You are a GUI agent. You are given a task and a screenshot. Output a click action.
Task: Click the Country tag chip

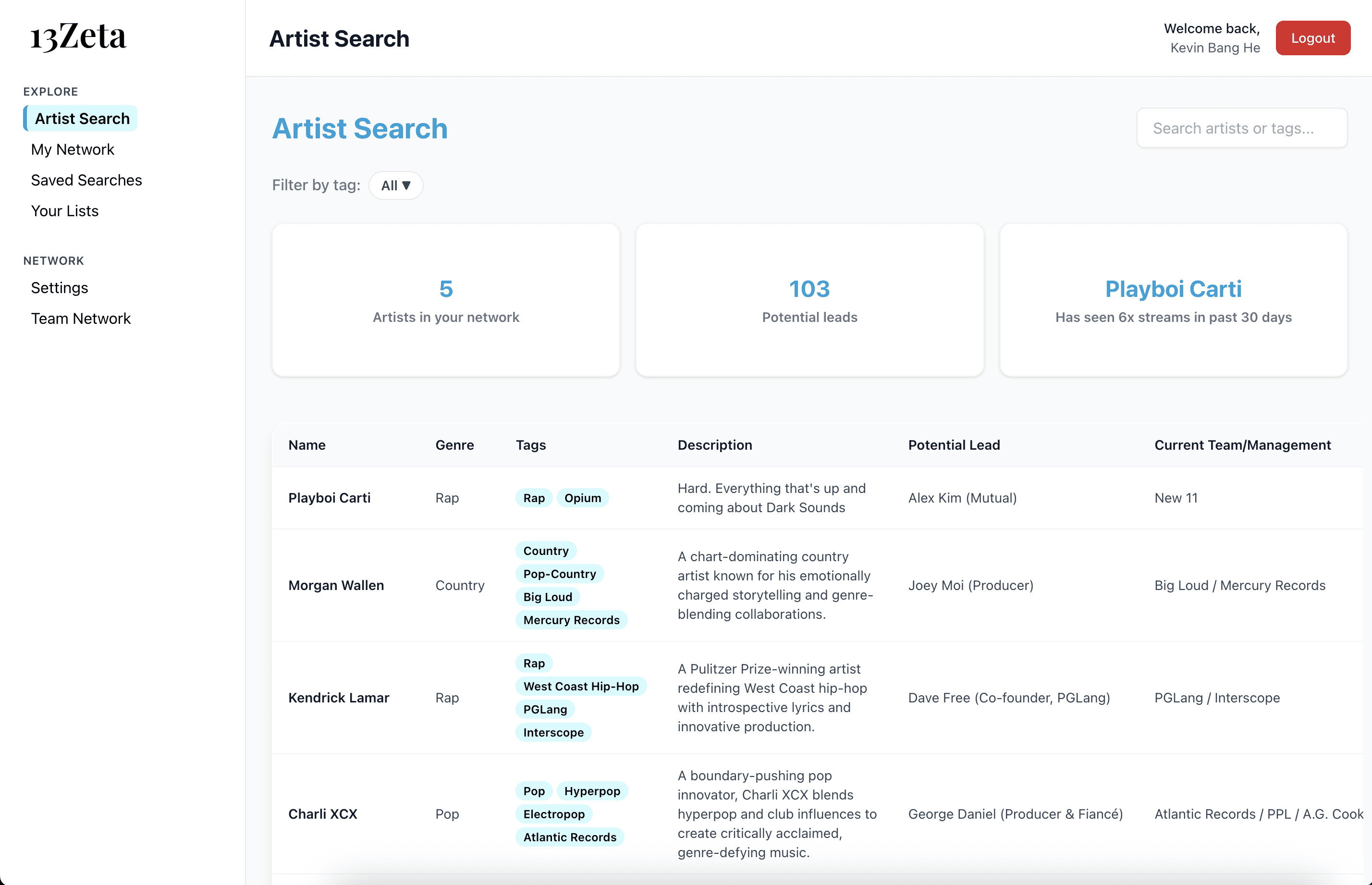[x=546, y=551]
